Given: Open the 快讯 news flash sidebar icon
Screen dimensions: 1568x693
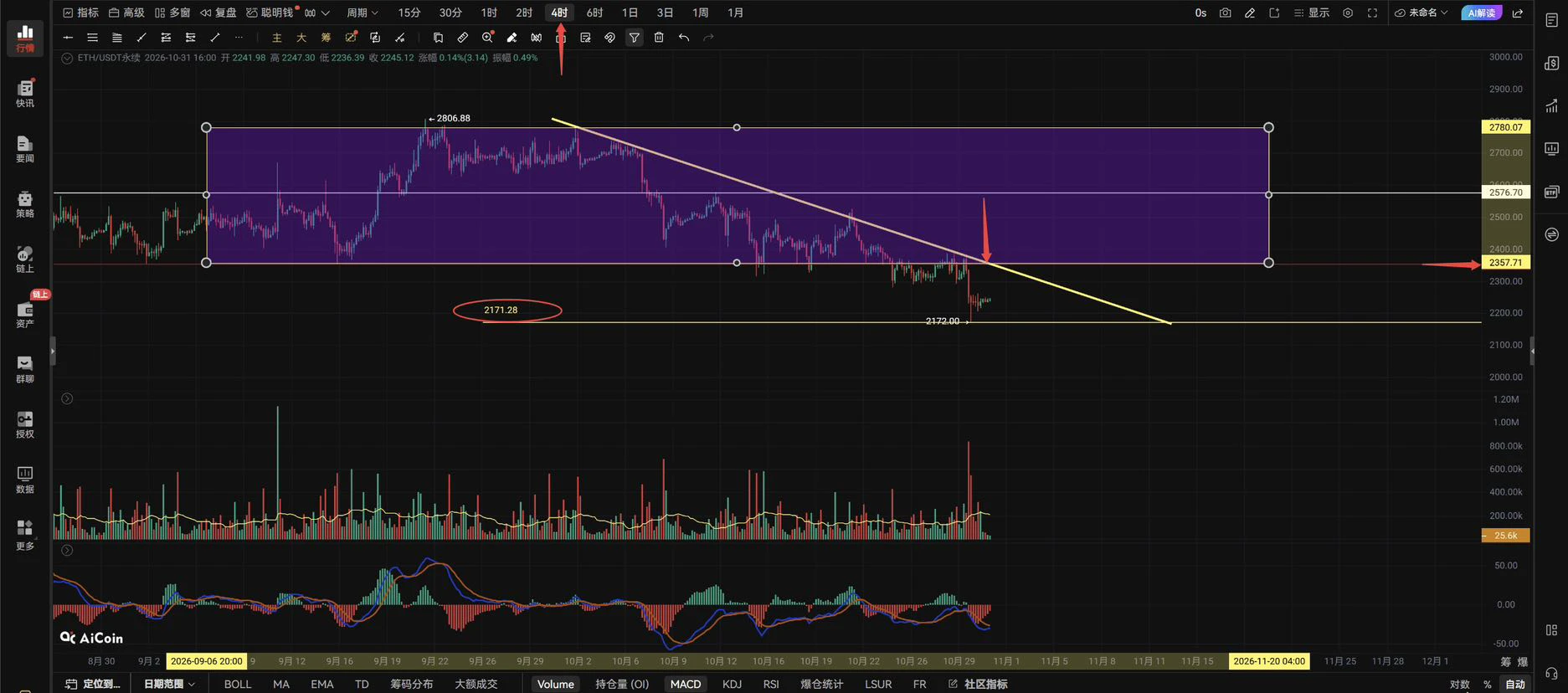Looking at the screenshot, I should tap(25, 94).
